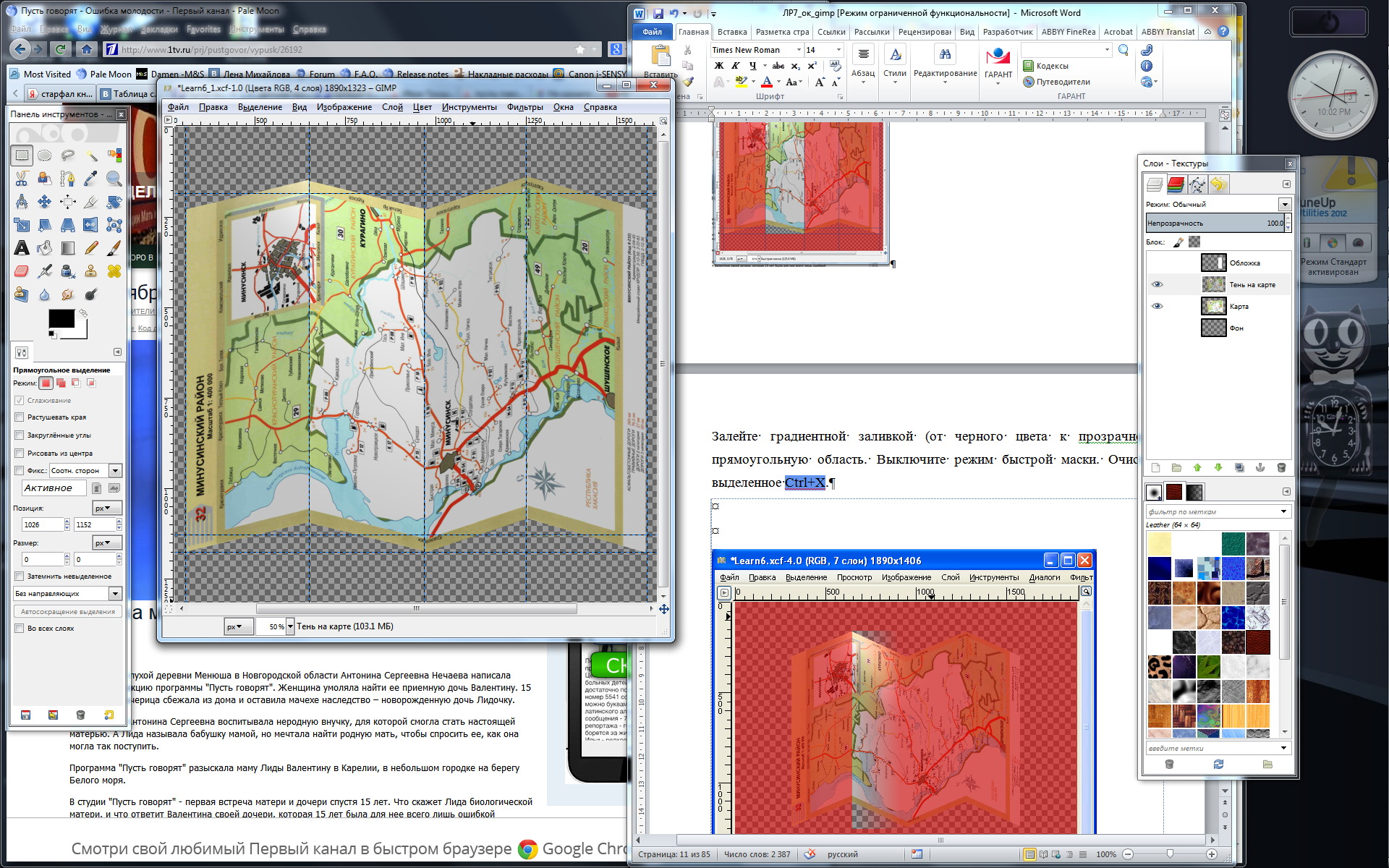This screenshot has height=868, width=1389.
Task: Select the Blend gradient tool
Action: tap(68, 248)
